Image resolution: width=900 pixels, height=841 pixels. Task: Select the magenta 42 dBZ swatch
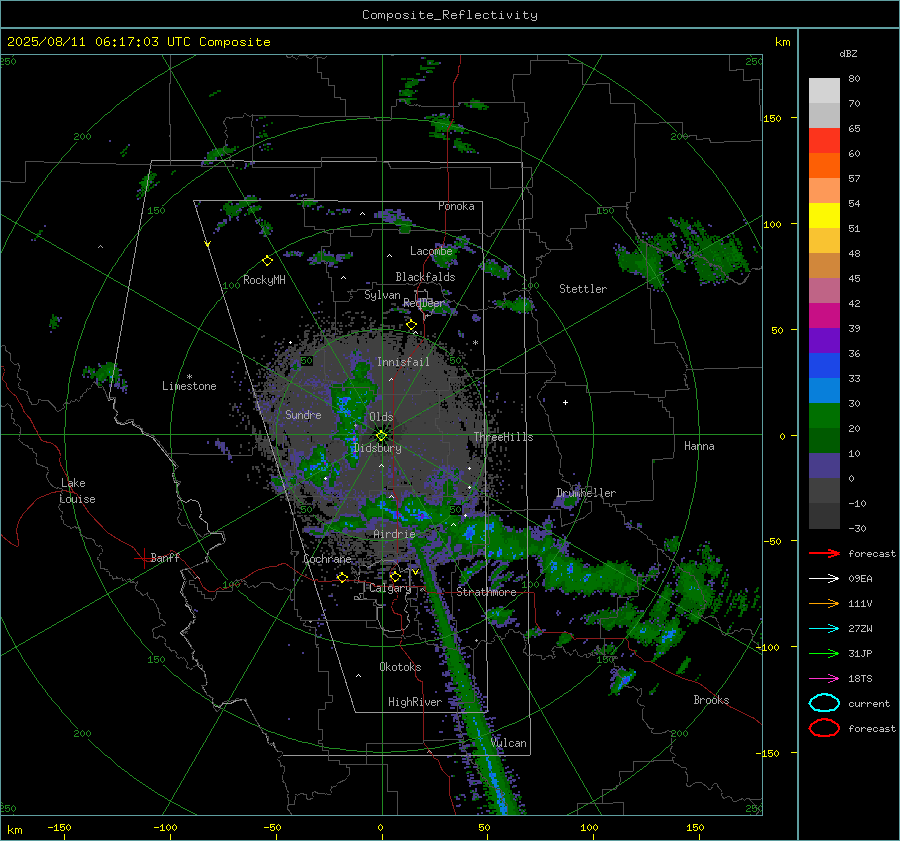(824, 315)
